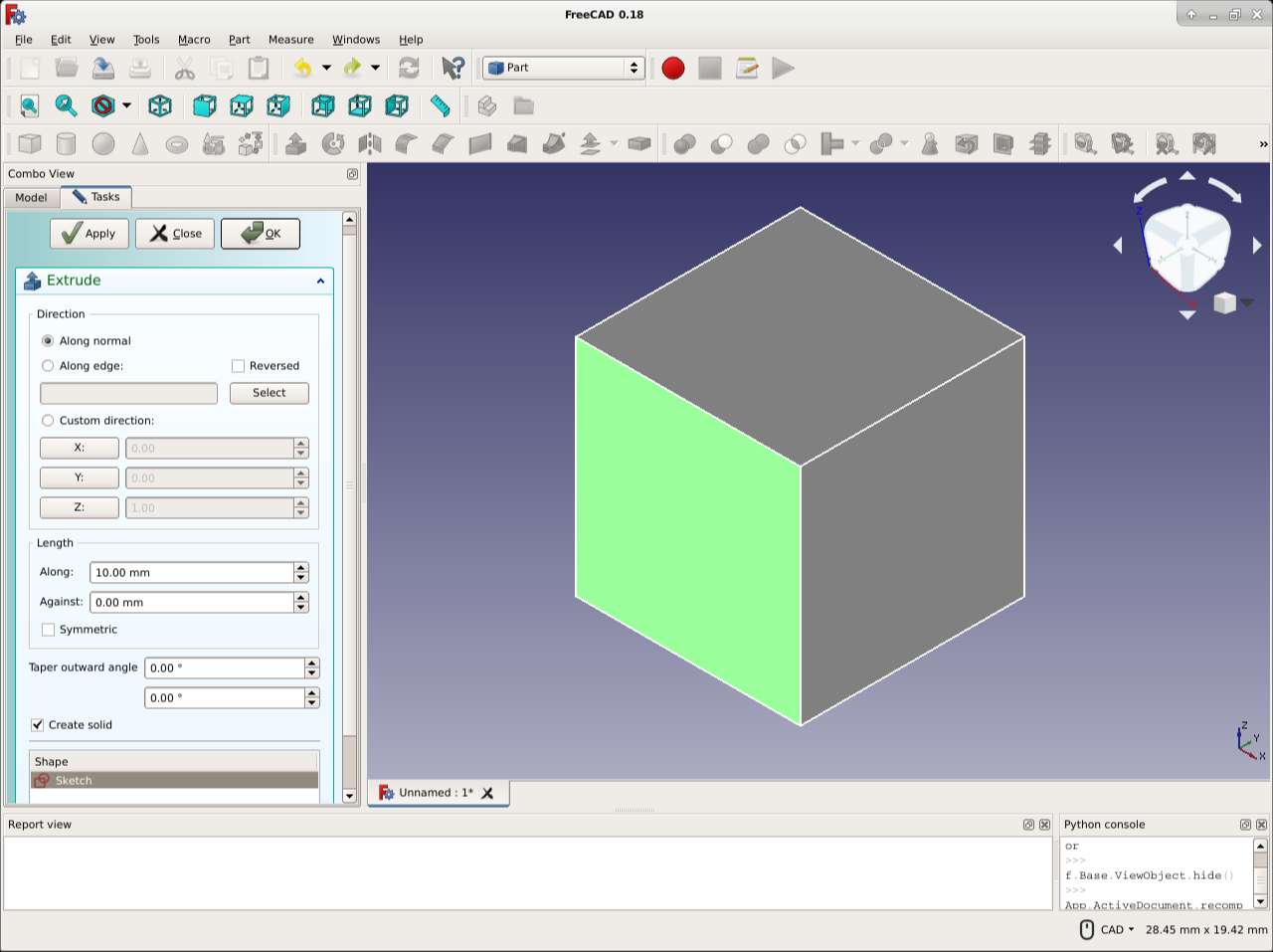Create a Cylinder primitive
1273x952 pixels.
[x=66, y=143]
